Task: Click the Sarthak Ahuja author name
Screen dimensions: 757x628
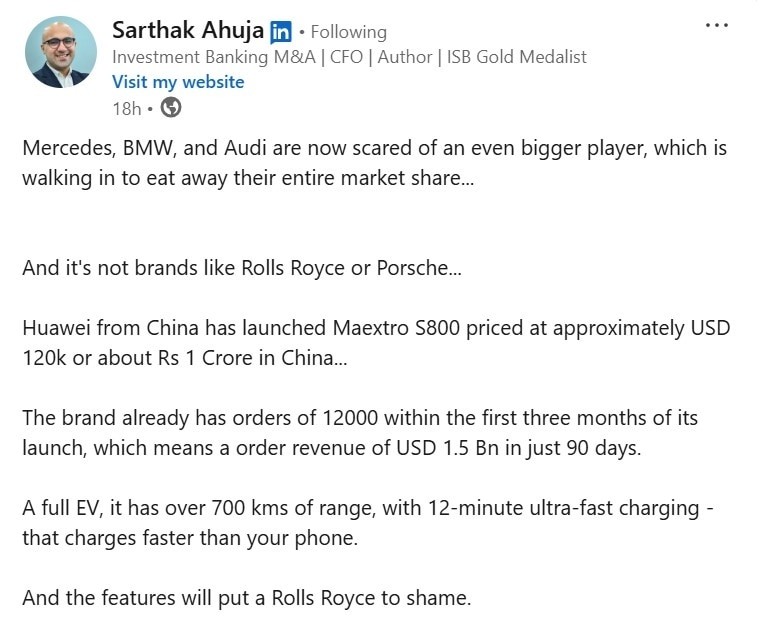Action: 188,30
